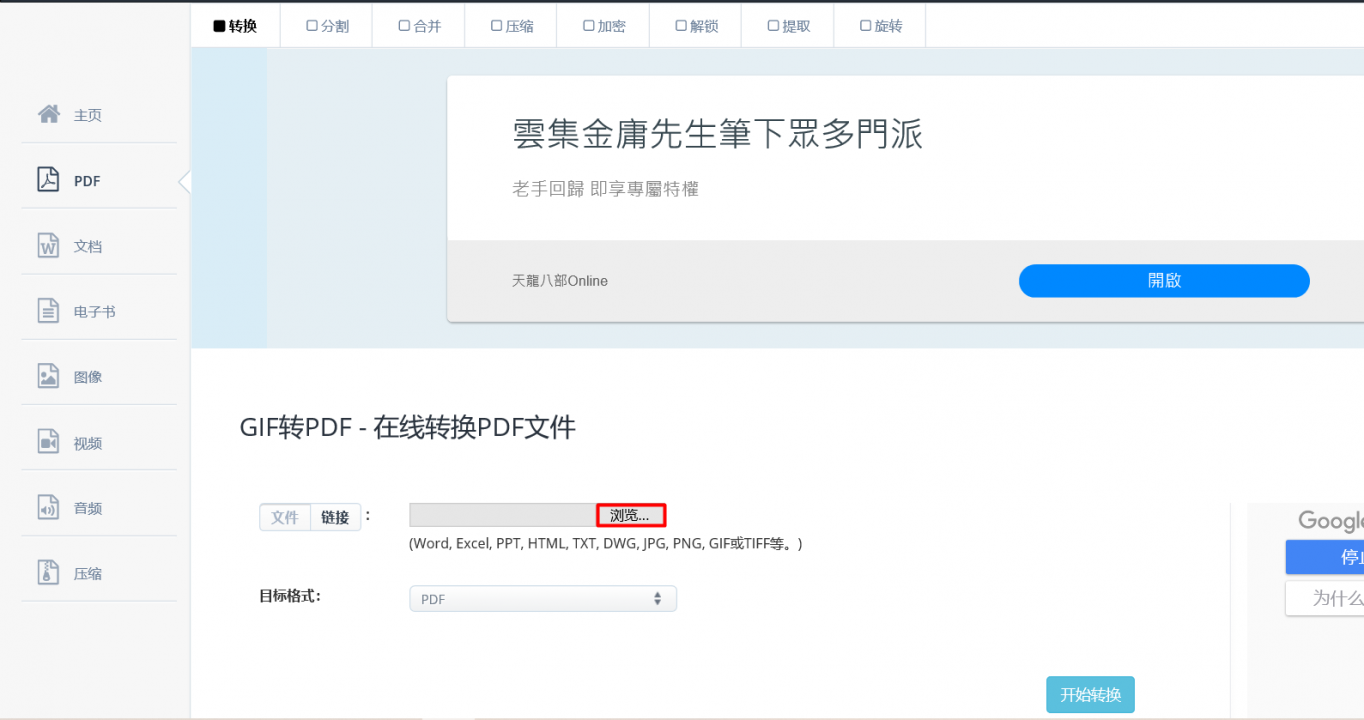Click the audio speaker icon in sidebar

[48, 508]
